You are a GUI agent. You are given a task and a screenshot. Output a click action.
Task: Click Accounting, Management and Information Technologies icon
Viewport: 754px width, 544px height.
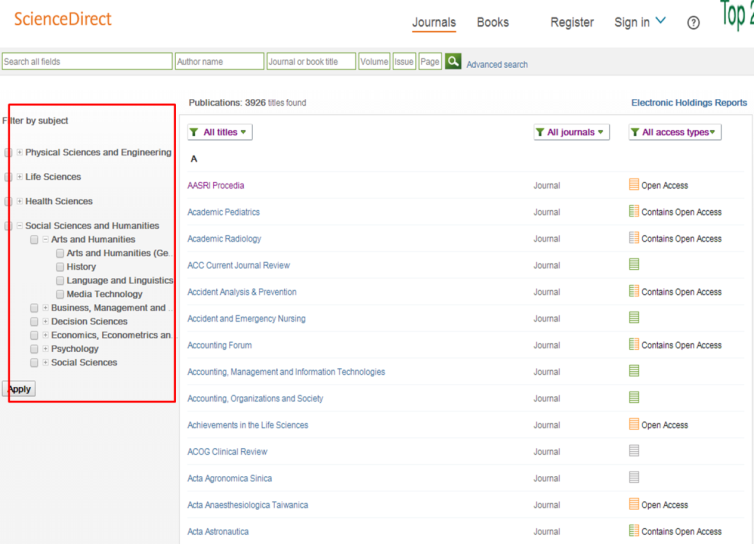tap(634, 371)
